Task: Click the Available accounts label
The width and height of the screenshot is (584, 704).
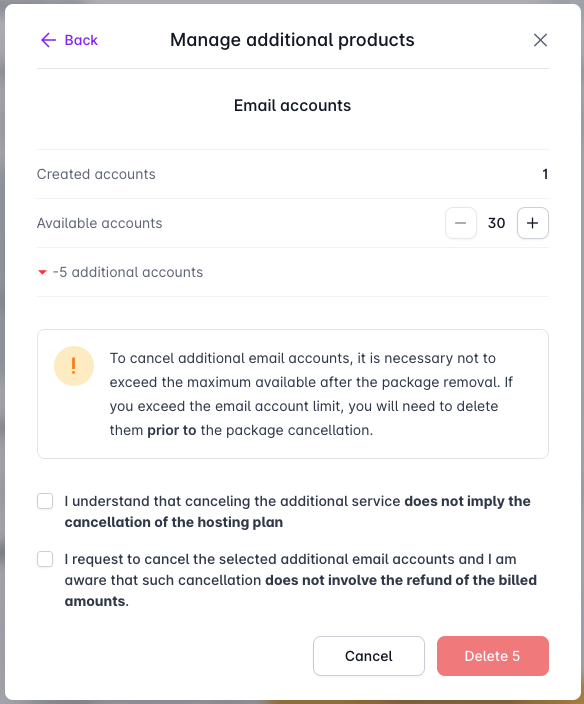Action: point(100,223)
